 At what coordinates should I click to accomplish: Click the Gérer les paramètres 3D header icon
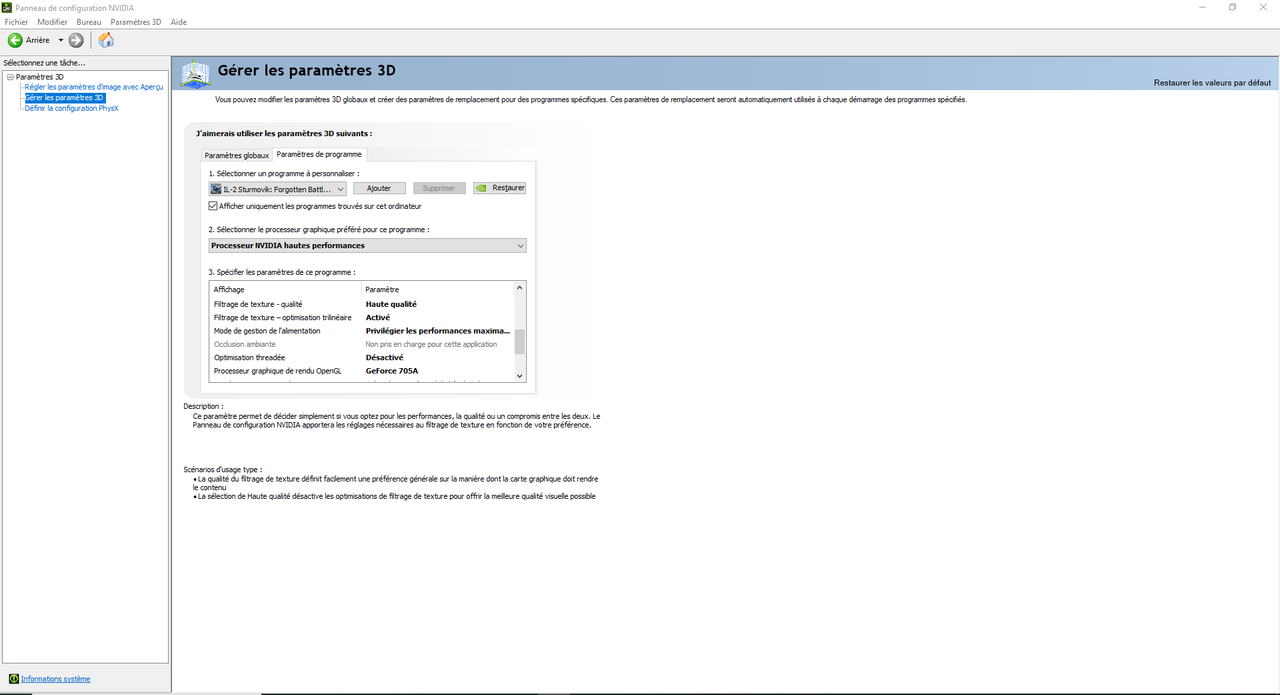coord(195,73)
